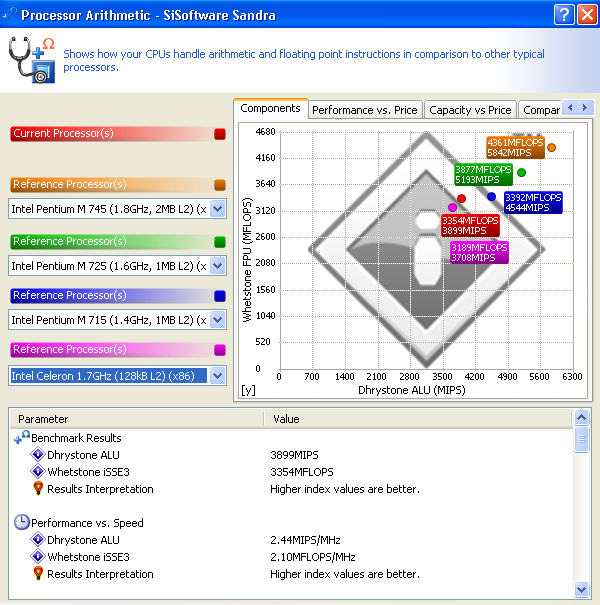Click the Help question mark button

[x=564, y=15]
